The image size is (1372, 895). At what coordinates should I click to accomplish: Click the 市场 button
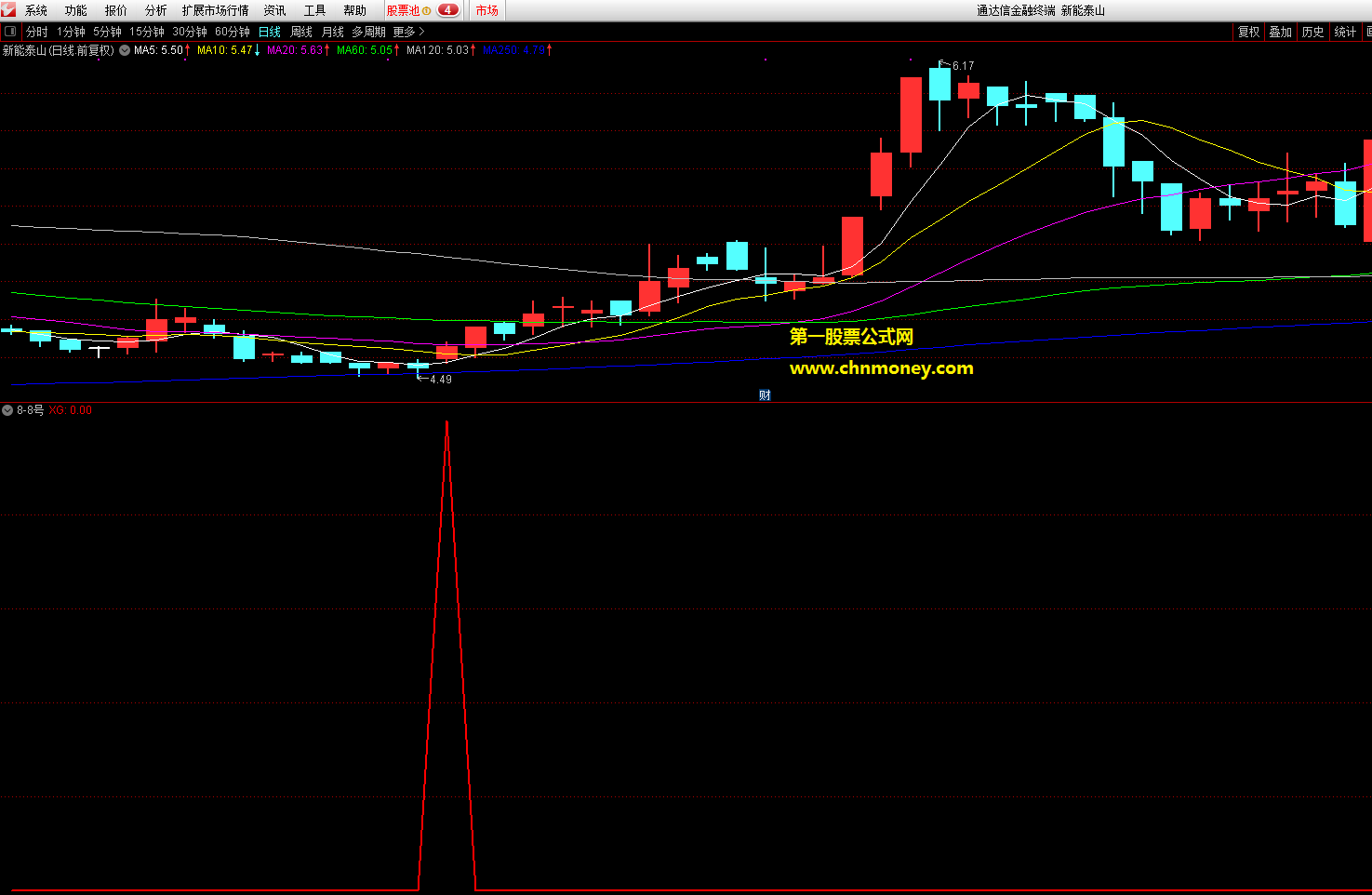[x=487, y=10]
